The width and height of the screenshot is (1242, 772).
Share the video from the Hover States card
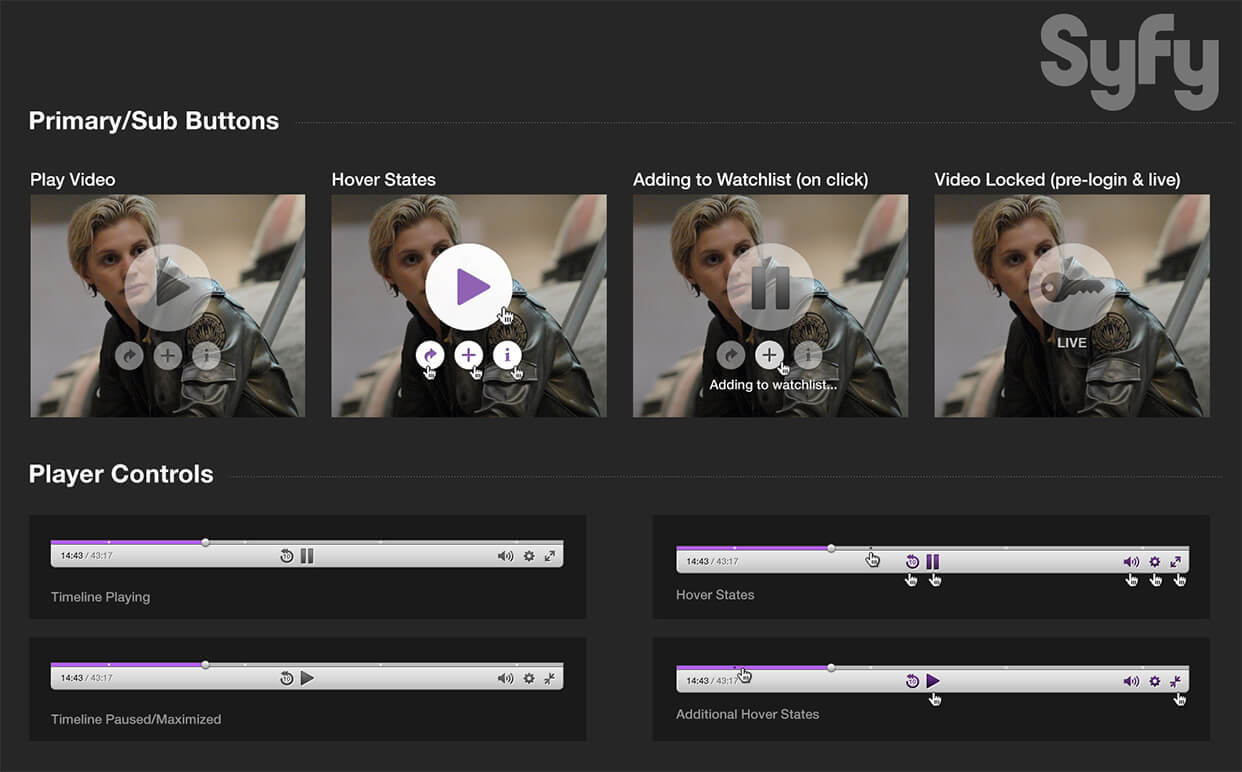pos(430,355)
